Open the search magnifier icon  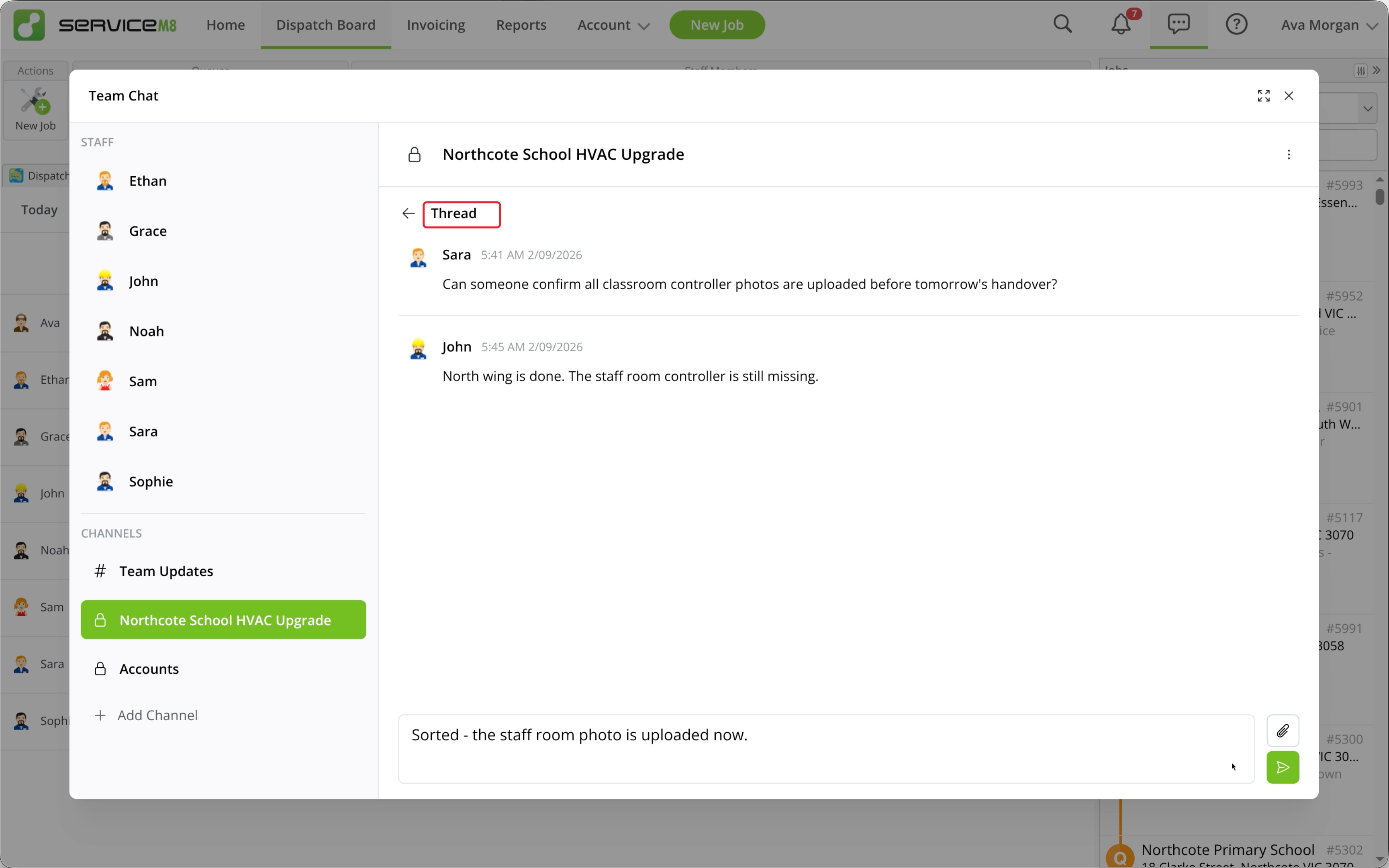1062,24
